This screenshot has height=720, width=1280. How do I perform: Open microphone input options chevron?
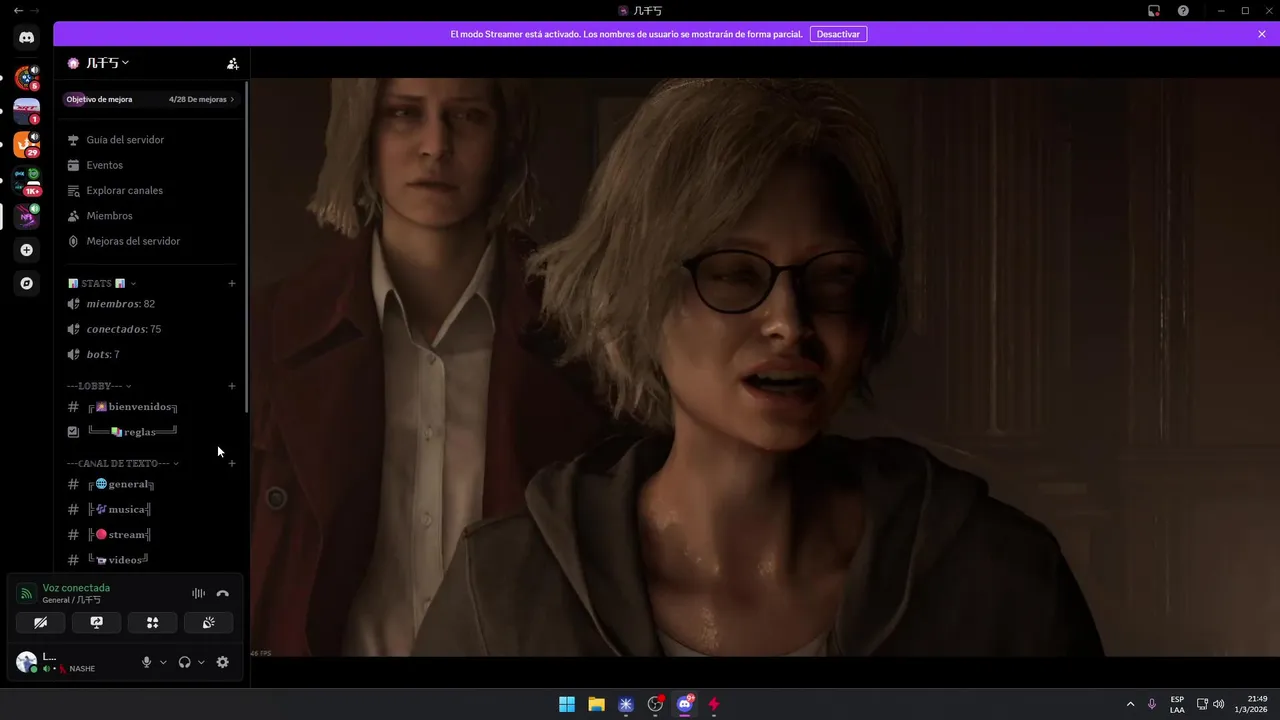pyautogui.click(x=163, y=662)
